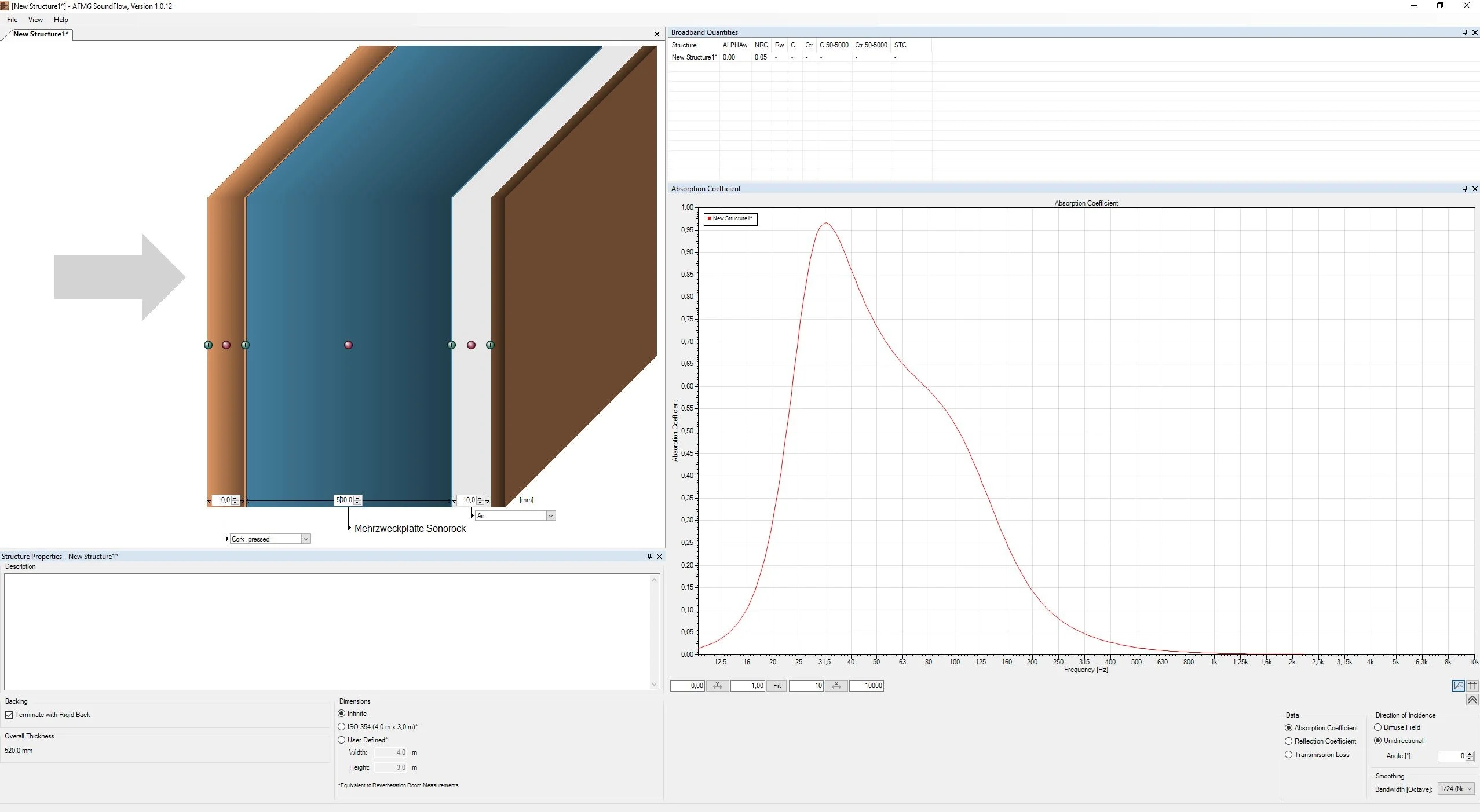Viewport: 1480px width, 812px height.
Task: Remove the Cork, pressed layer
Action: coord(226,345)
